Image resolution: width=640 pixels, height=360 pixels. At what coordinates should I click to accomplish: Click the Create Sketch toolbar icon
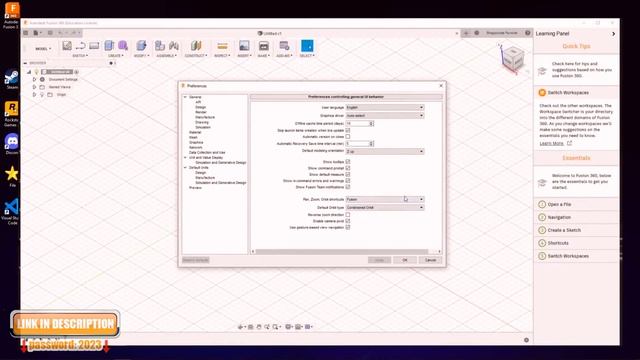coord(67,46)
